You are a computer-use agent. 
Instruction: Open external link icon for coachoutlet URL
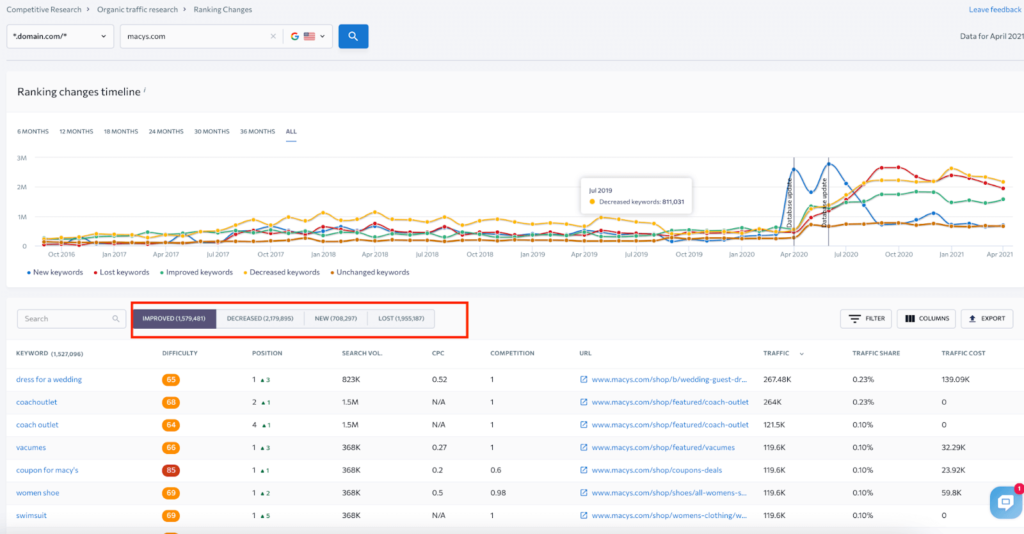coord(583,402)
